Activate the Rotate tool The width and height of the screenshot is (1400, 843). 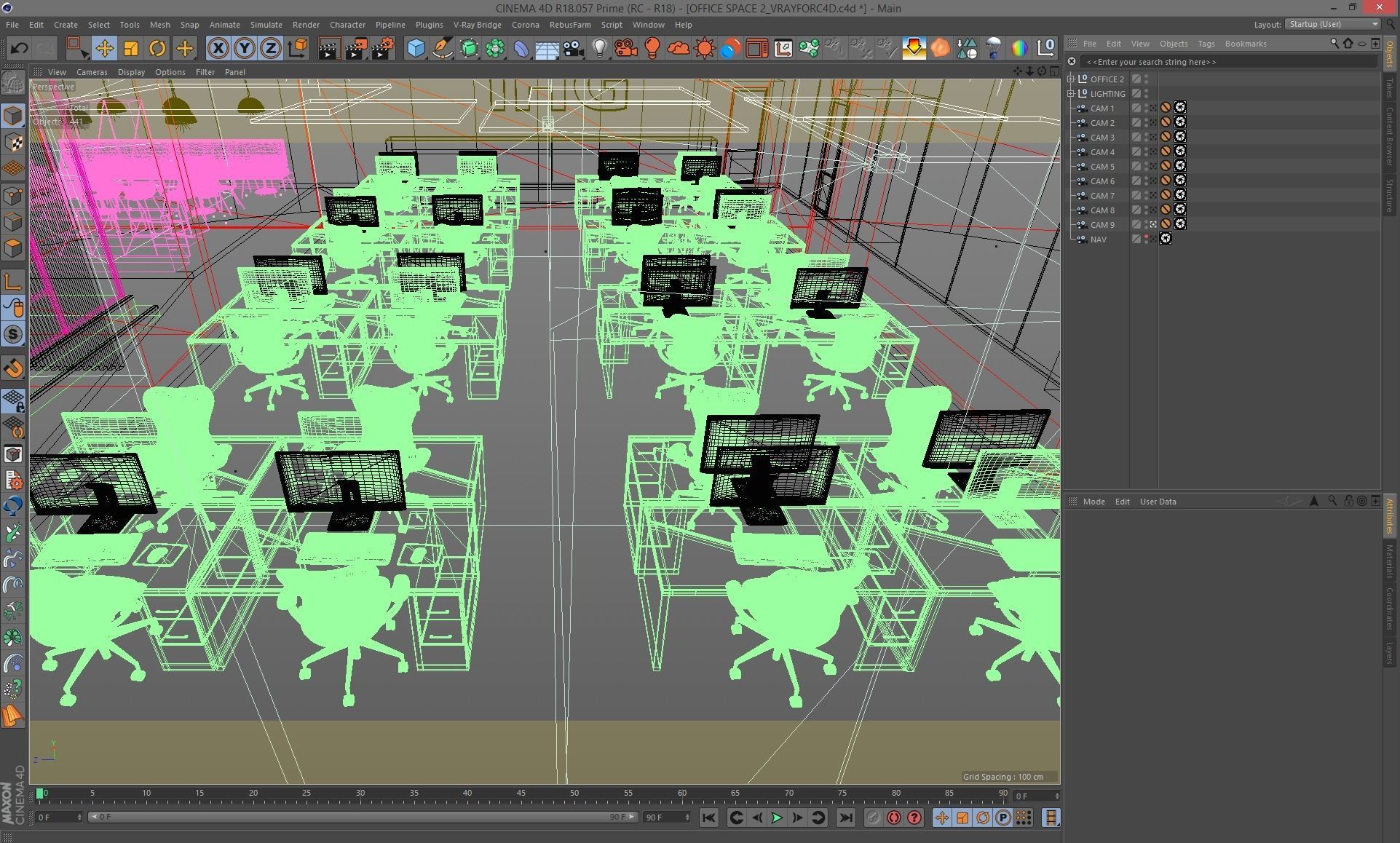[157, 49]
